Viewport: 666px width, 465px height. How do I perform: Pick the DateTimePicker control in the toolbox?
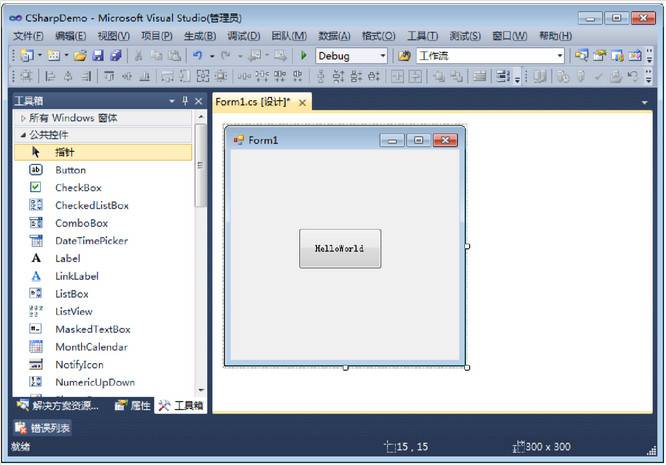tap(103, 240)
